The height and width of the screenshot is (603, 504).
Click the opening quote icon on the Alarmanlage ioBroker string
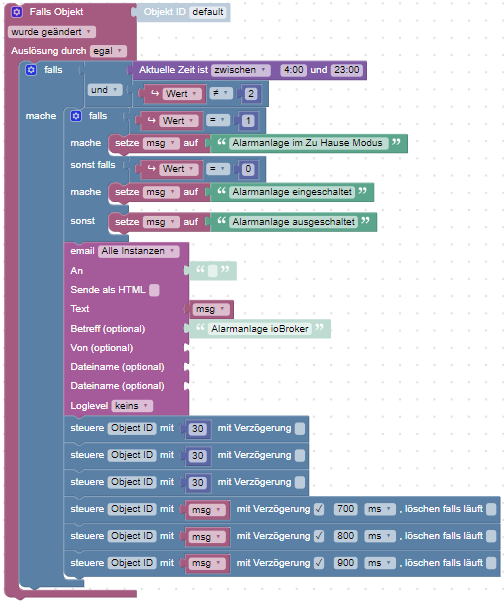200,328
